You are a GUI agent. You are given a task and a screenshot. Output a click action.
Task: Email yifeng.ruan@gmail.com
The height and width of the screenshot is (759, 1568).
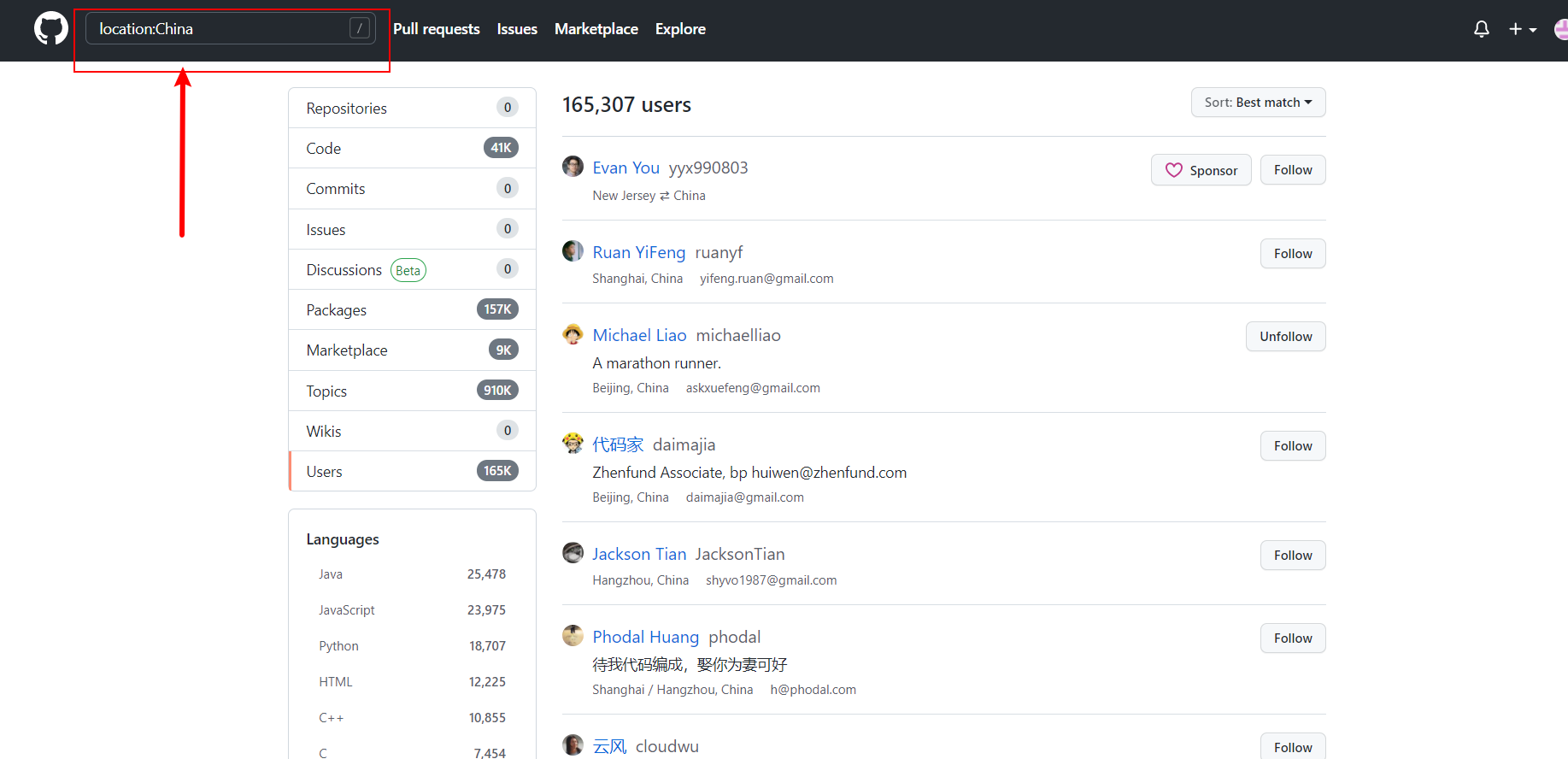tap(766, 279)
